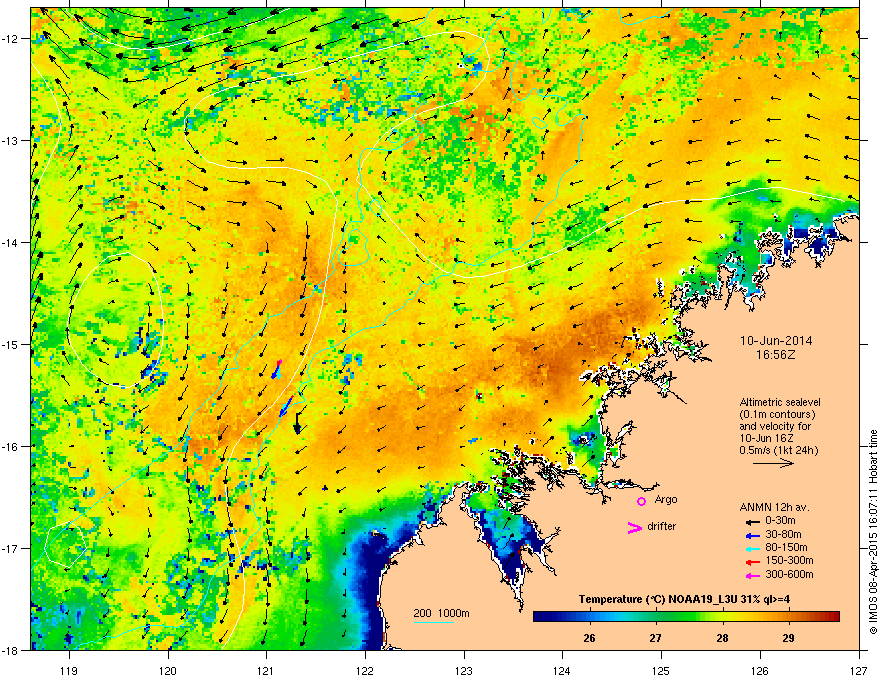Select the time label 16:56Z
Viewport: 880px width, 680px height.
[776, 355]
